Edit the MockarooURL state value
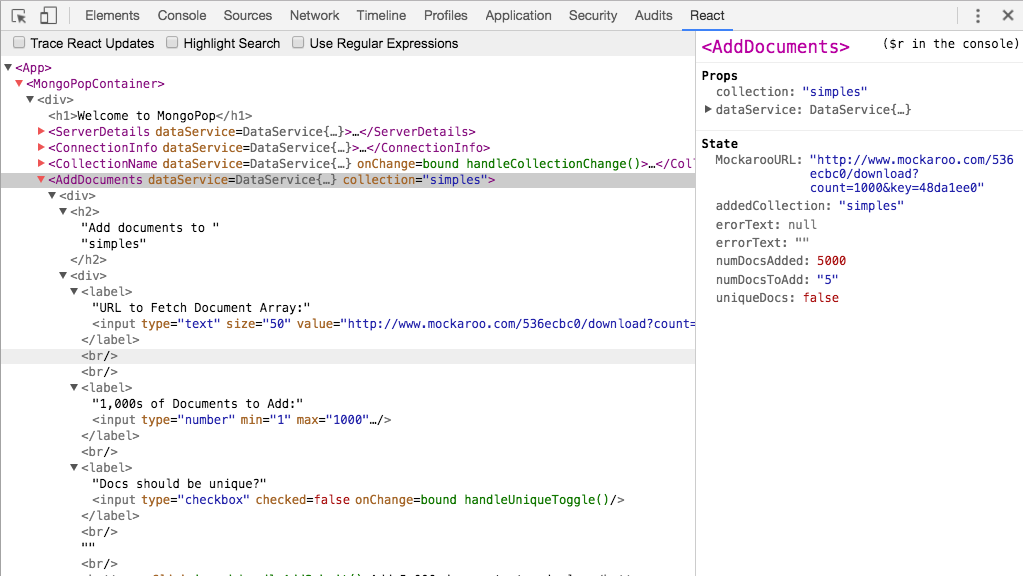 tap(911, 174)
